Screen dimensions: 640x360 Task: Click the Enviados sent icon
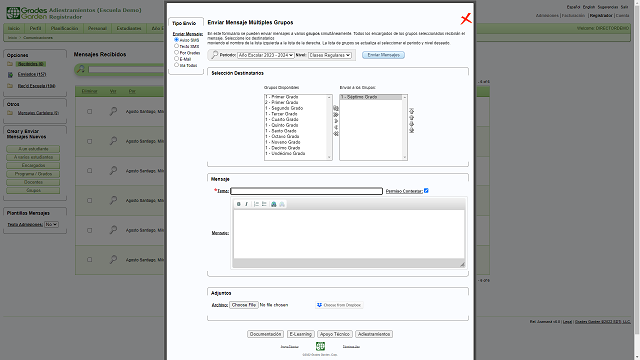(10, 75)
